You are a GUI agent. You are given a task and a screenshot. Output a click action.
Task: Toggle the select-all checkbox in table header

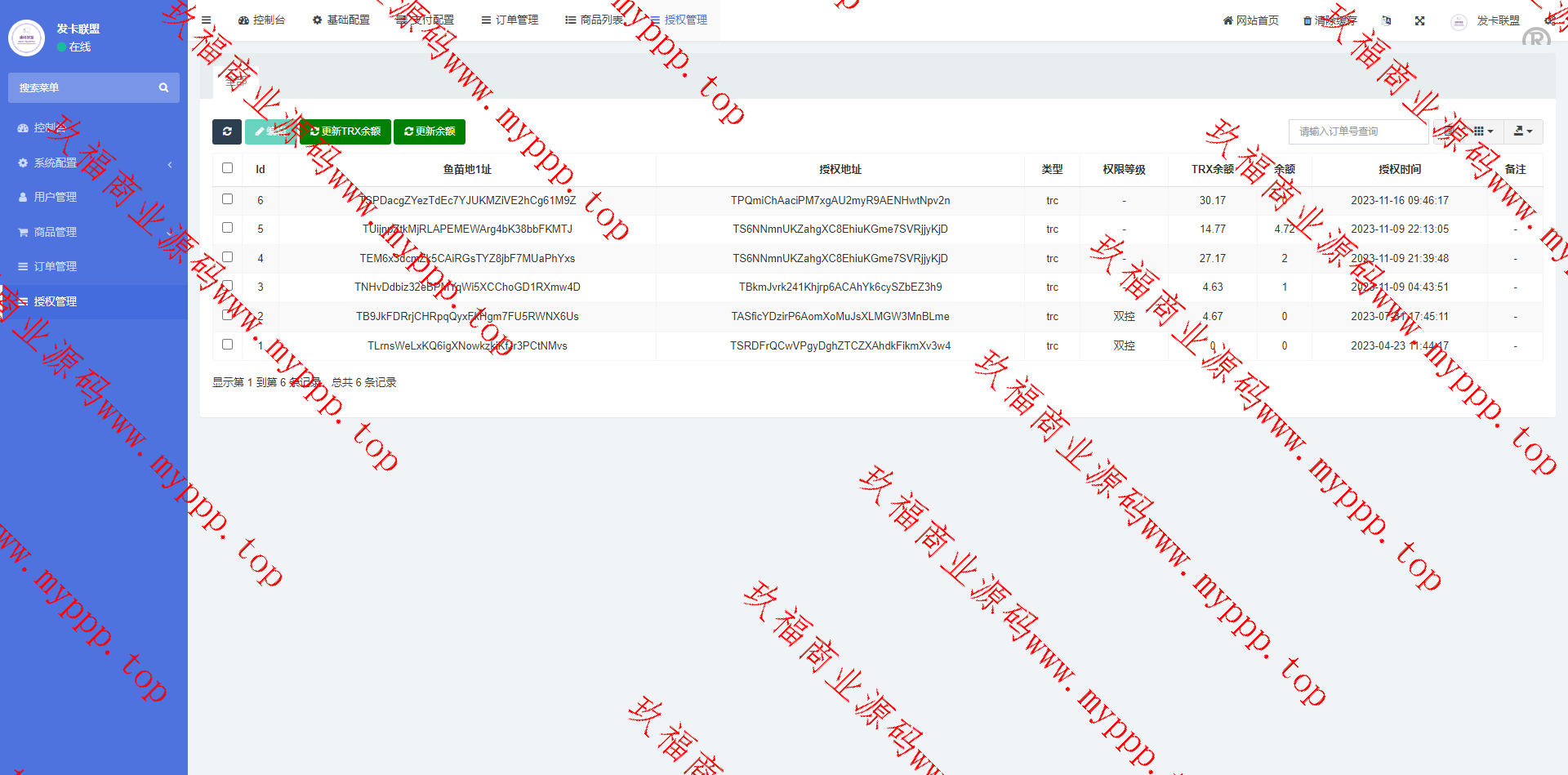(227, 168)
